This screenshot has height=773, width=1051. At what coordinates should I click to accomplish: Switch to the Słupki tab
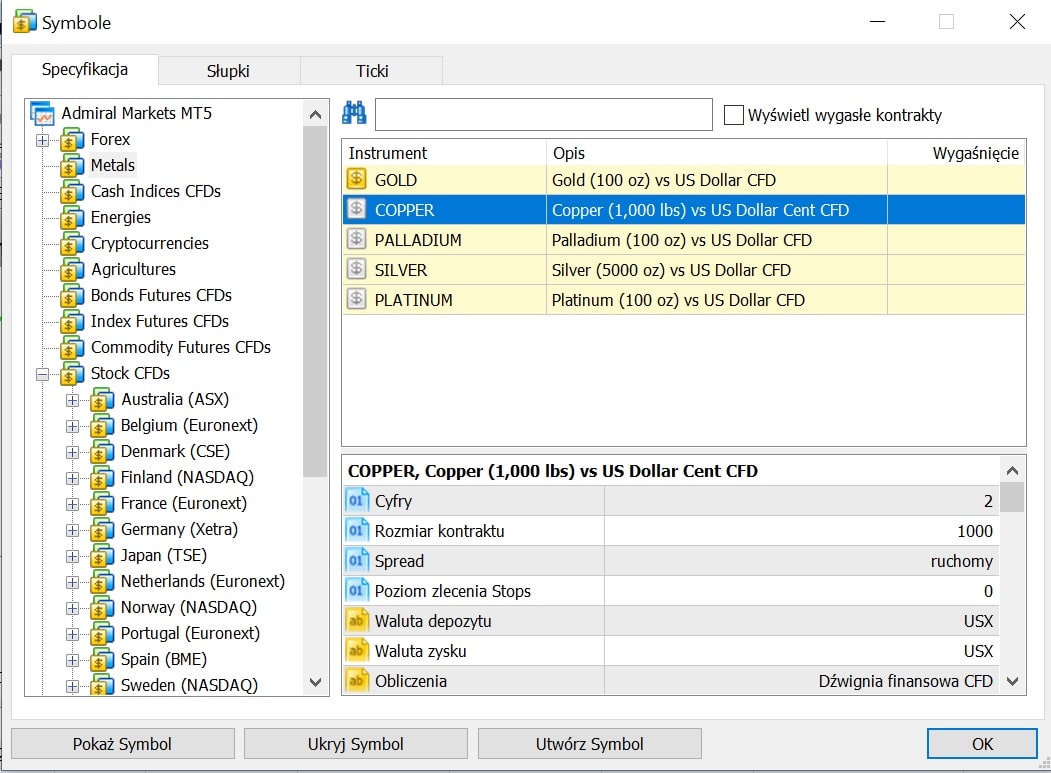tap(228, 71)
